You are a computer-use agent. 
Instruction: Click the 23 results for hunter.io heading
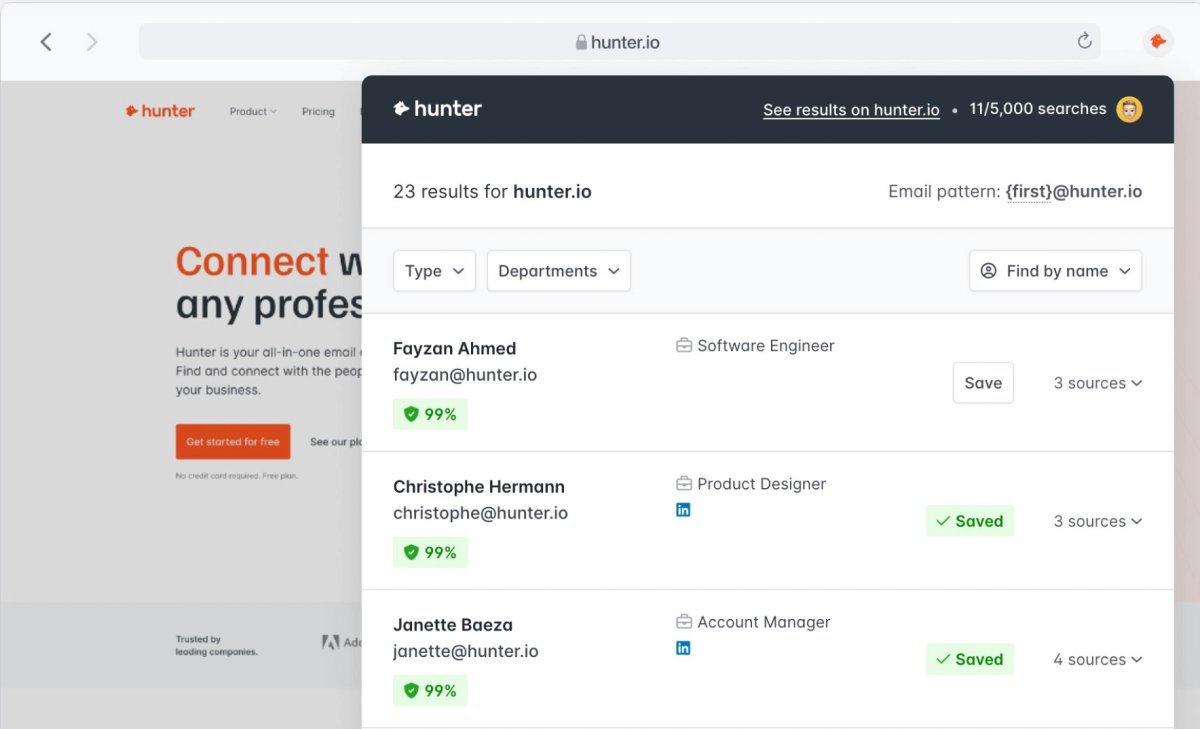click(492, 191)
